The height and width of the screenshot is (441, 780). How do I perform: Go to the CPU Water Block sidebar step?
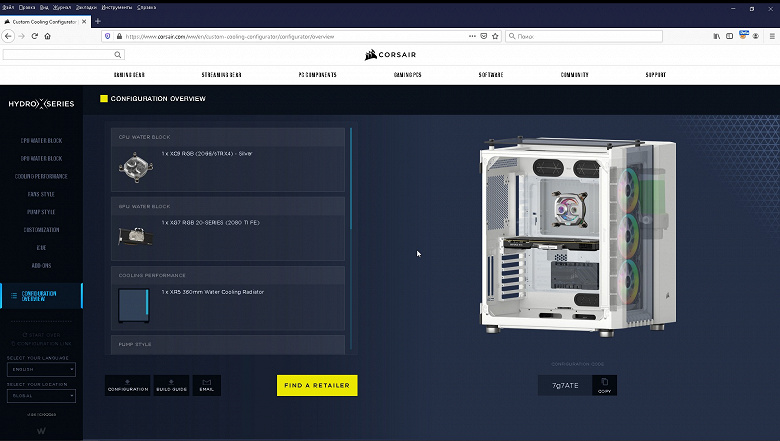(x=41, y=141)
